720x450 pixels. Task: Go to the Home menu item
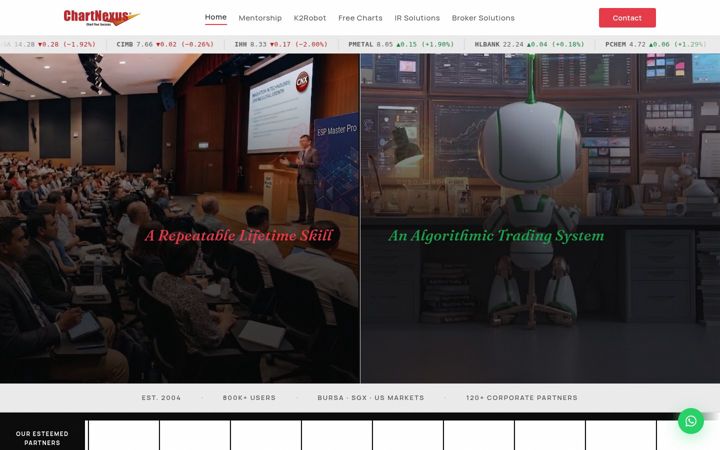click(x=216, y=17)
